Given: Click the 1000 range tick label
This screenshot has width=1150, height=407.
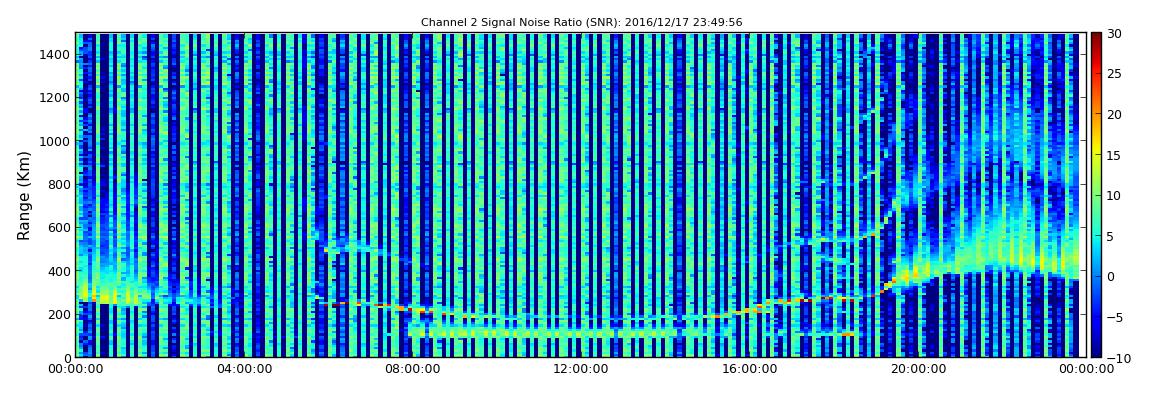Looking at the screenshot, I should [x=56, y=142].
